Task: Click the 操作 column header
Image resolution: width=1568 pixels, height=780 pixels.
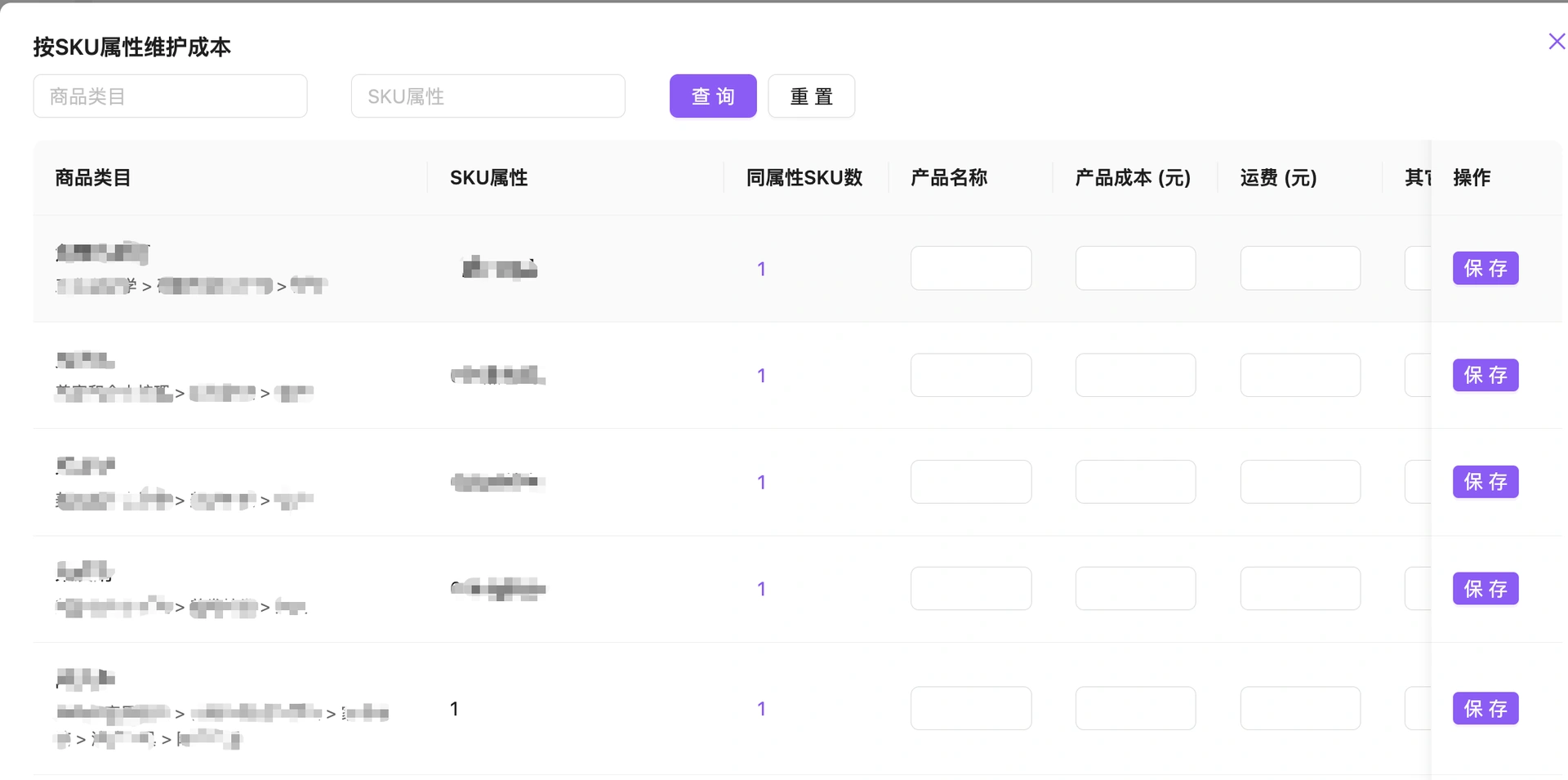Action: tap(1472, 177)
